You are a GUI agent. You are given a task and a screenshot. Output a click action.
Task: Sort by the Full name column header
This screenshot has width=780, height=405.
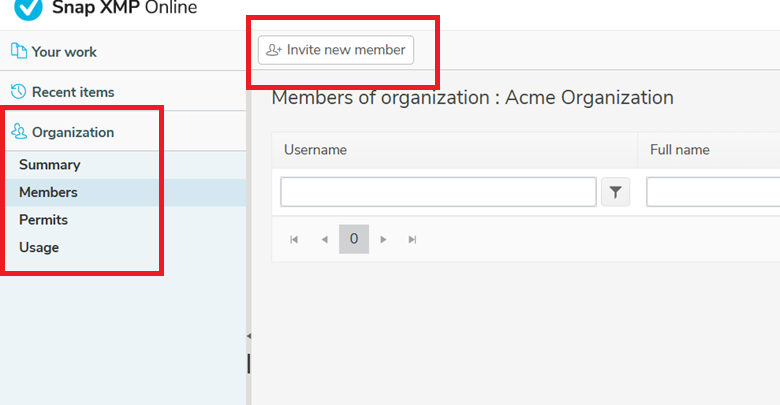click(x=680, y=150)
